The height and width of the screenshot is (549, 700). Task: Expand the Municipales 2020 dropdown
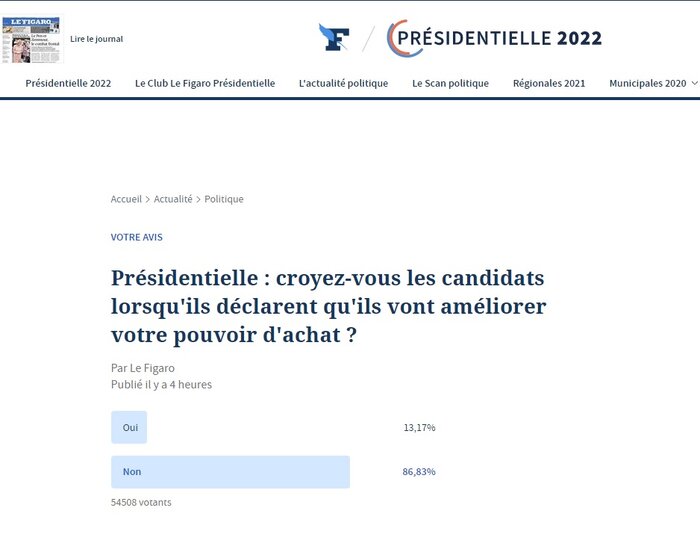[x=647, y=83]
